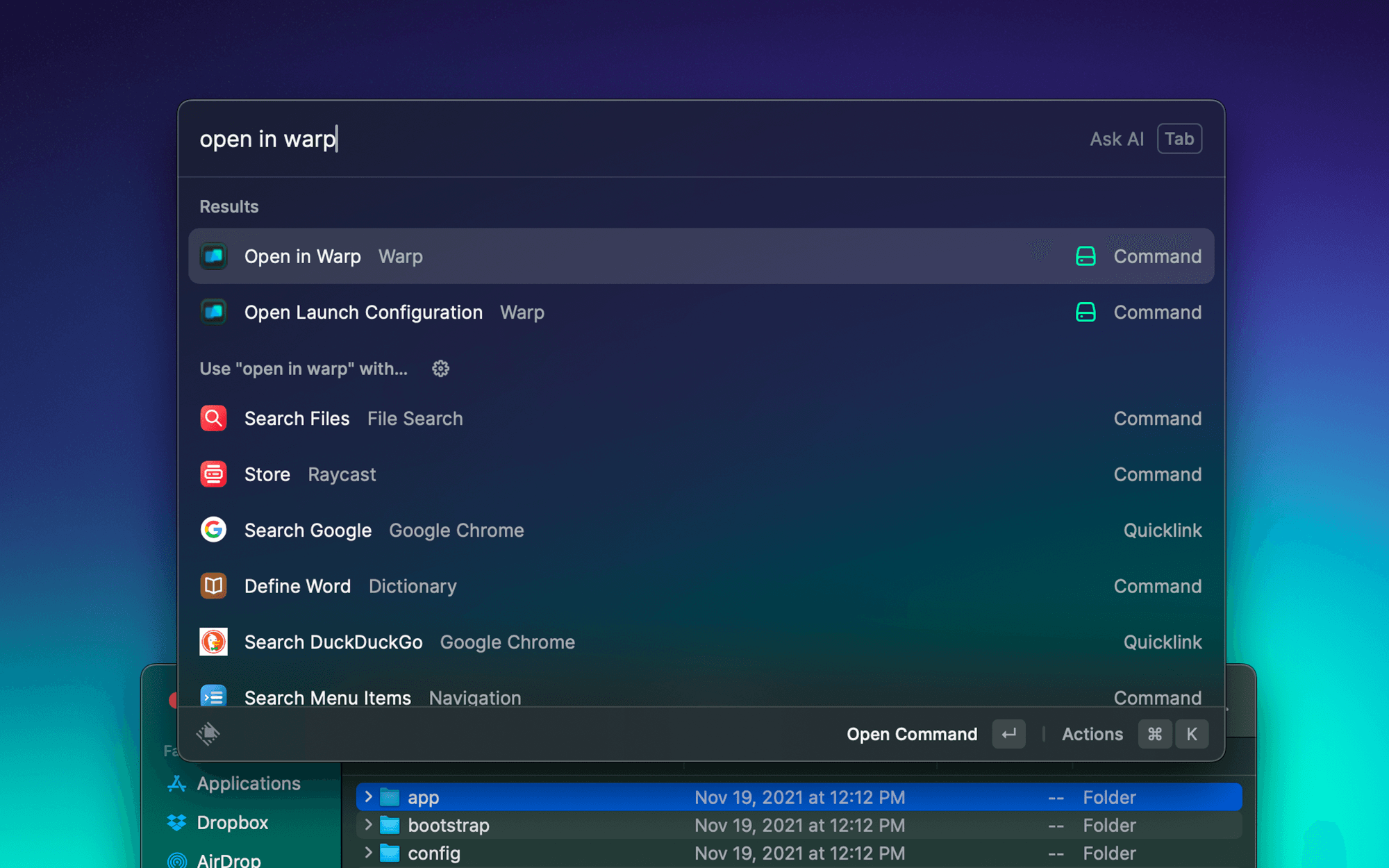The width and height of the screenshot is (1389, 868).
Task: Expand the bootstrap folder disclosure arrow
Action: [x=368, y=825]
